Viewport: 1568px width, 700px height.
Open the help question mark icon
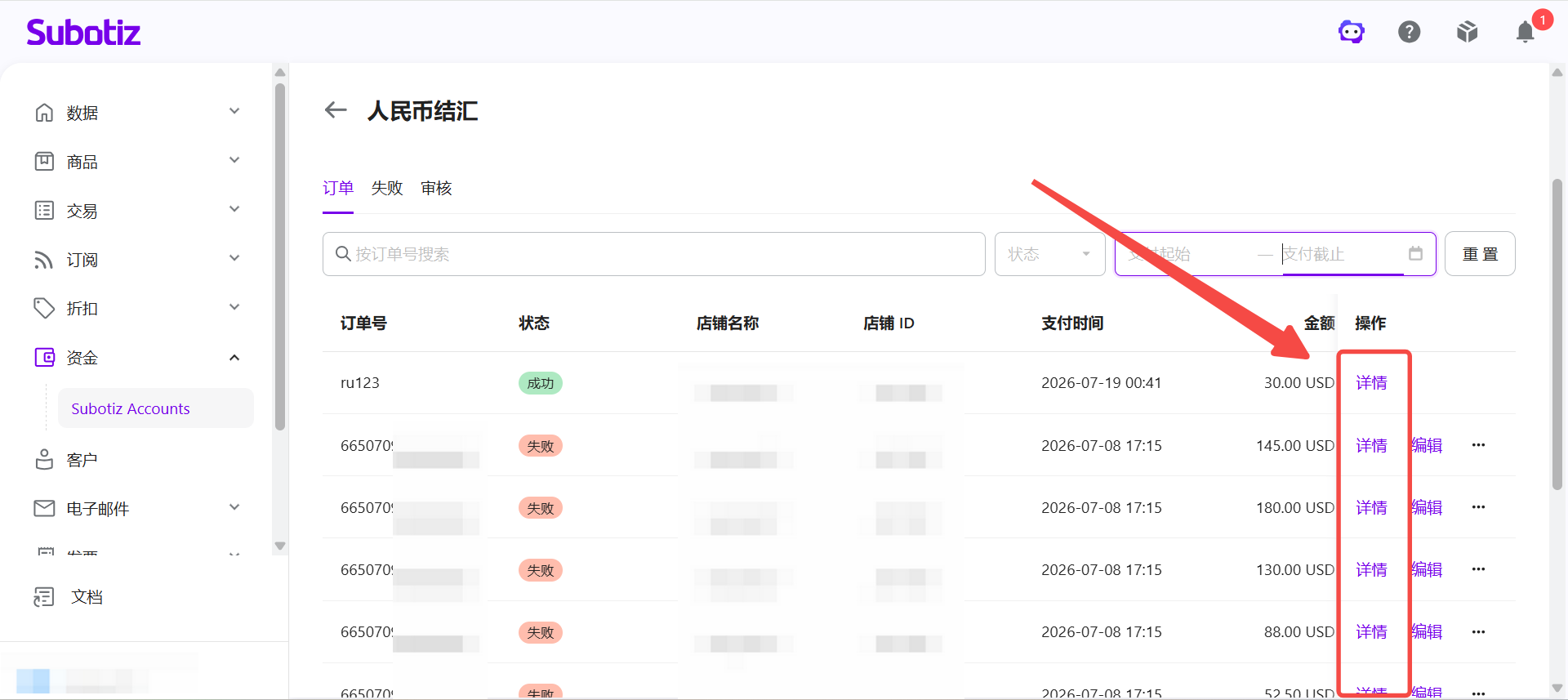1410,32
